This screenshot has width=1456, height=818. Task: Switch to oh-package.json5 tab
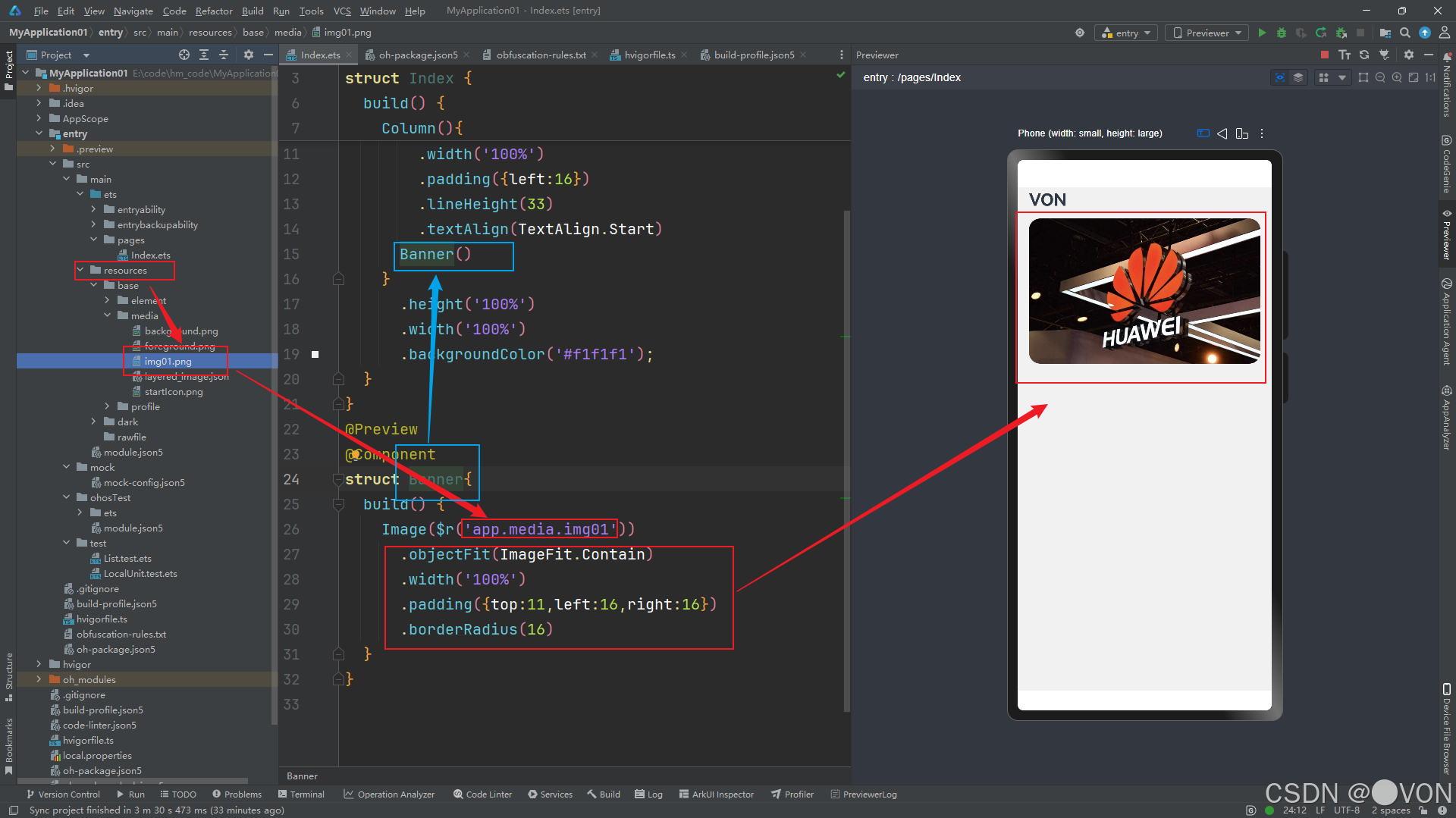point(418,55)
